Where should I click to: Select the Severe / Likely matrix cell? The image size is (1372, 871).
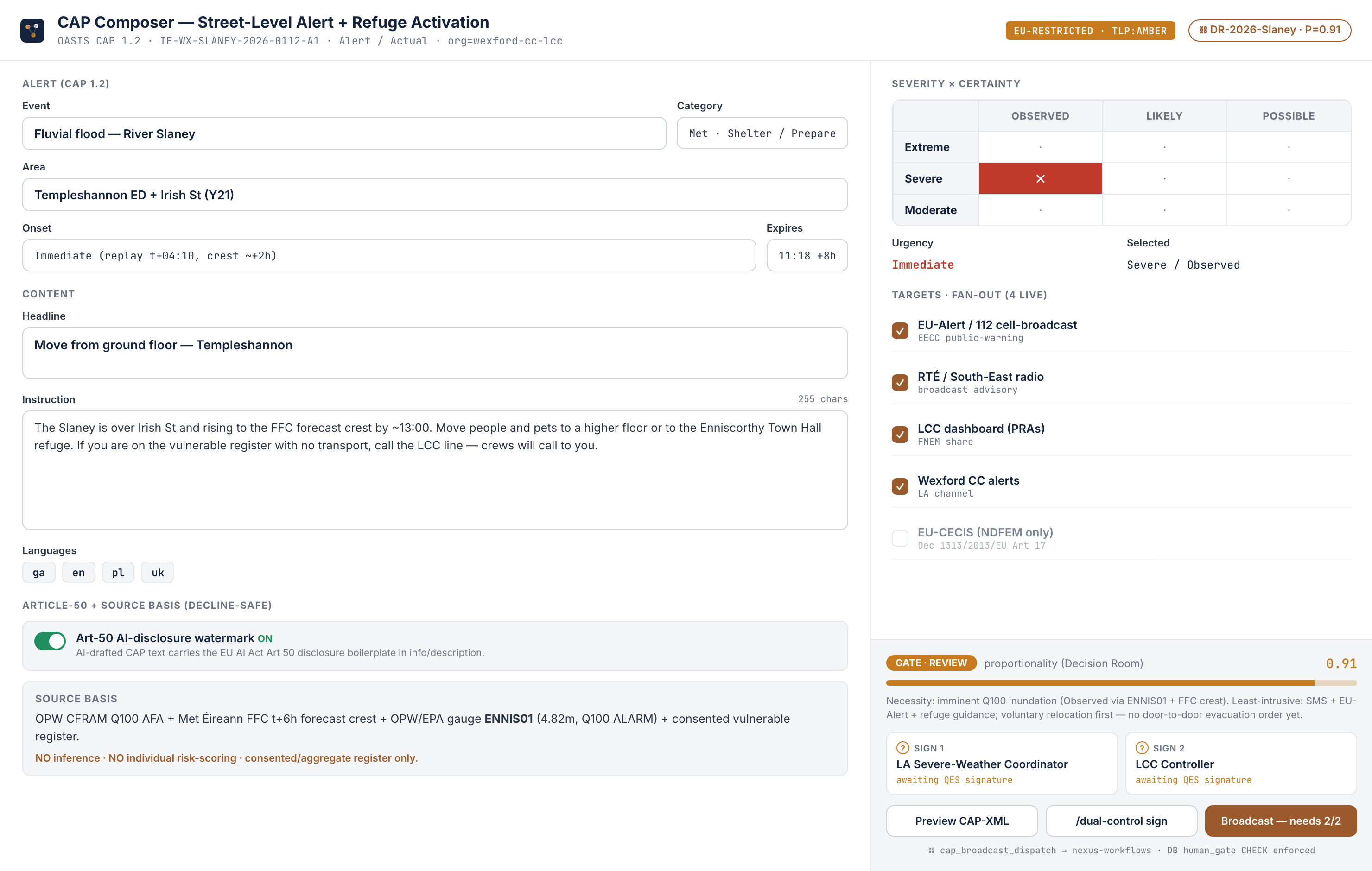1164,178
